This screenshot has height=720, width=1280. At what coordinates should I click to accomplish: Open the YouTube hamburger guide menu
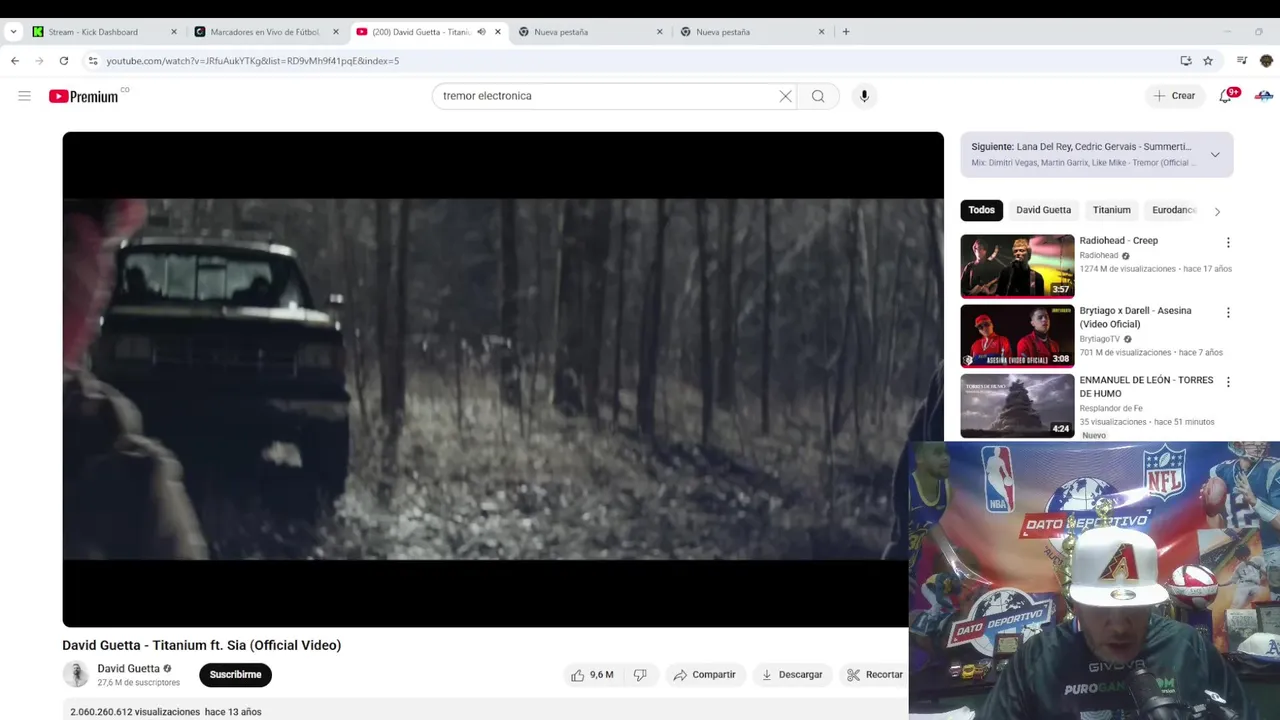coord(24,96)
